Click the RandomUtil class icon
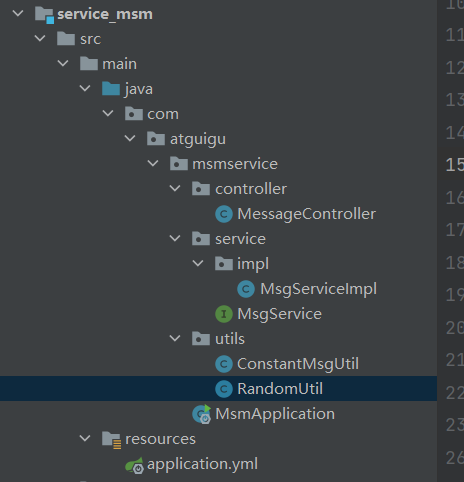 tap(224, 389)
